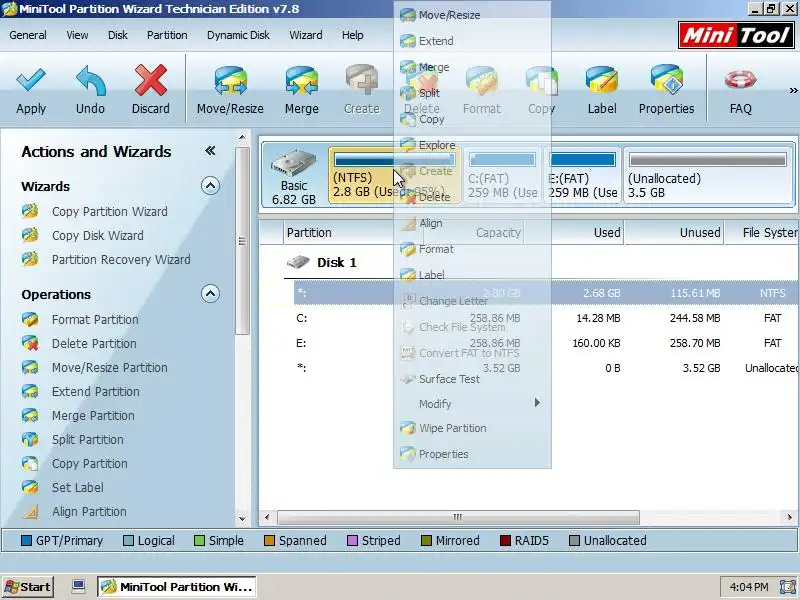Click the Merge toolbar icon
Viewport: 800px width, 600px height.
point(302,81)
